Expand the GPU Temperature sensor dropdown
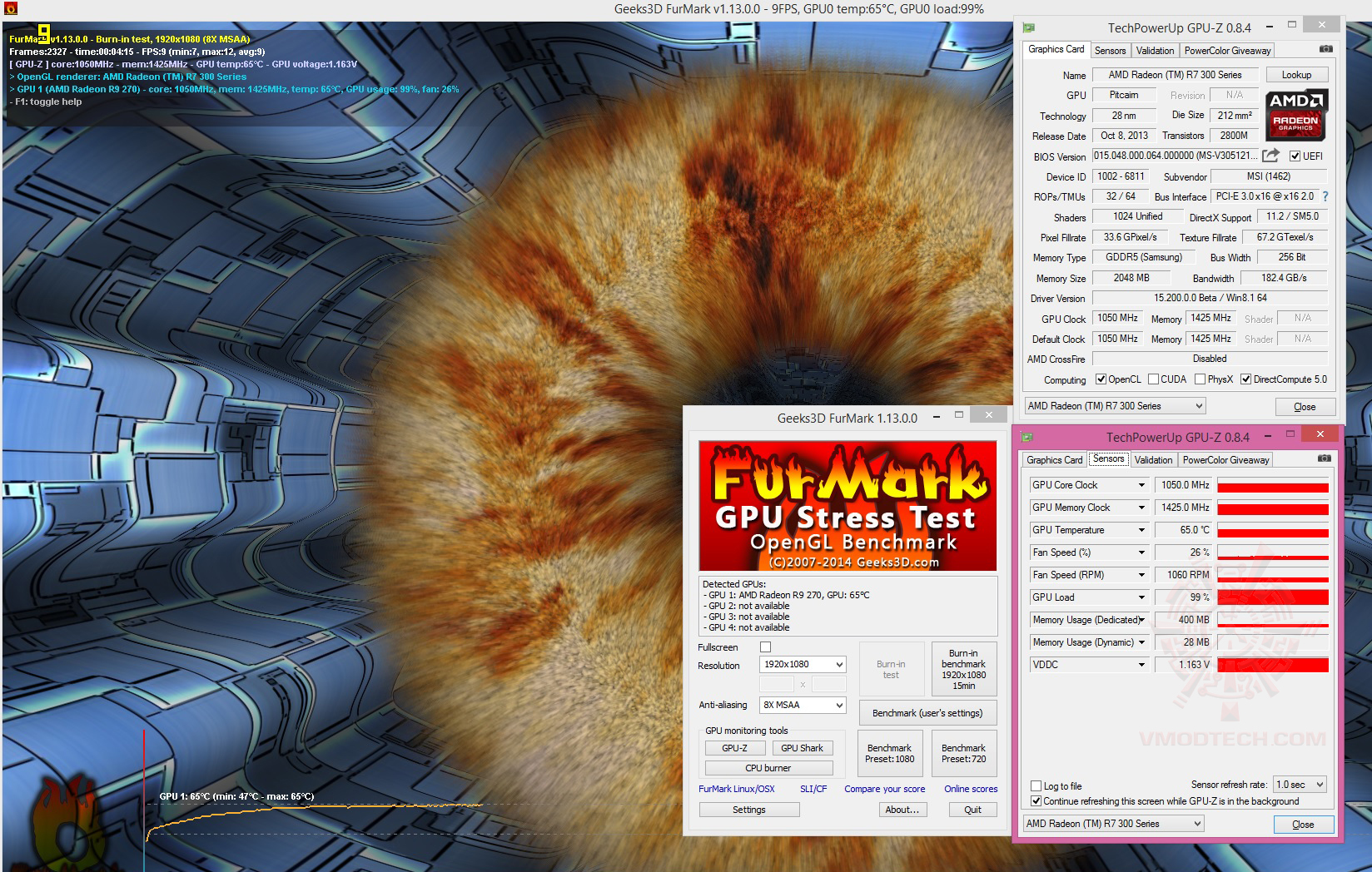The image size is (1372, 872). 1141,530
